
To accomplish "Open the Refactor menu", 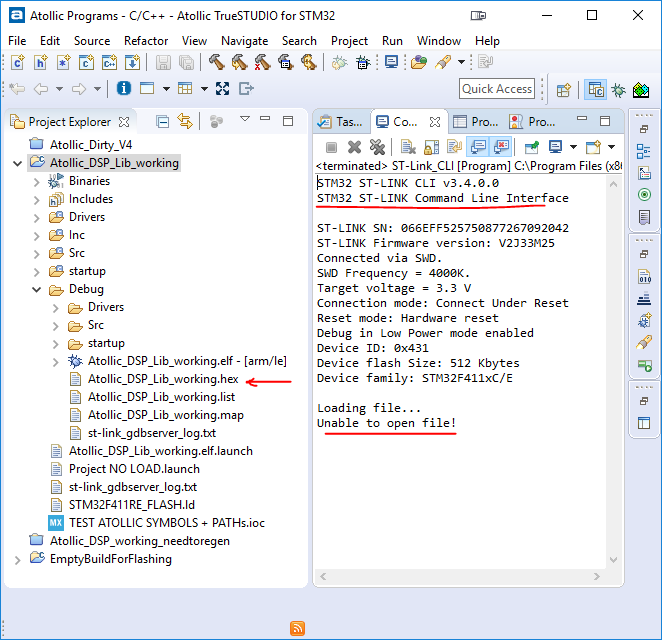I will (x=146, y=41).
